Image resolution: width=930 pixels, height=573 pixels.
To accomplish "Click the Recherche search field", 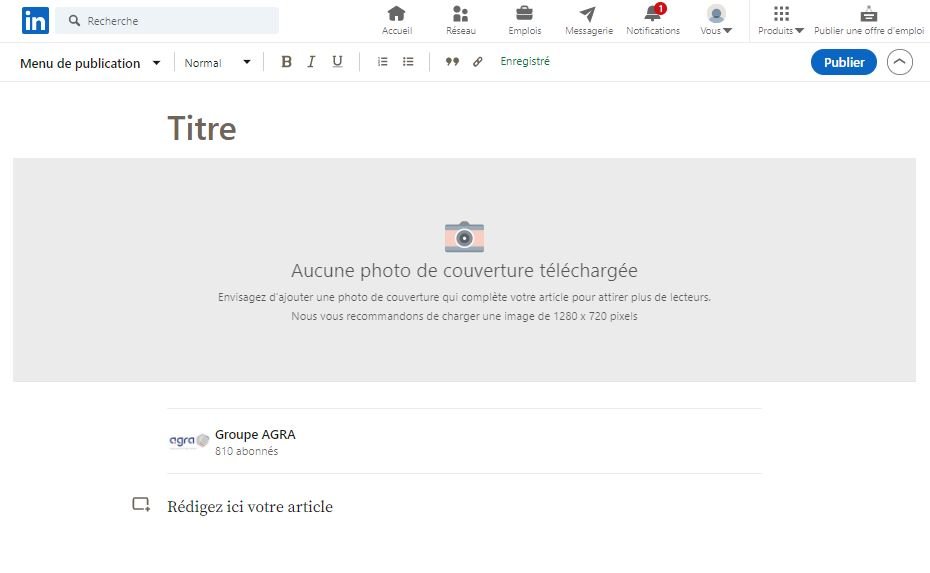I will [x=167, y=21].
